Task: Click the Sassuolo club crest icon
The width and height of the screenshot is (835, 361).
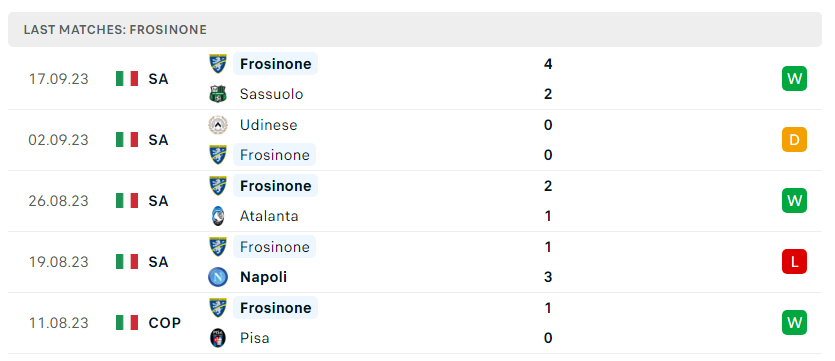Action: (x=217, y=94)
